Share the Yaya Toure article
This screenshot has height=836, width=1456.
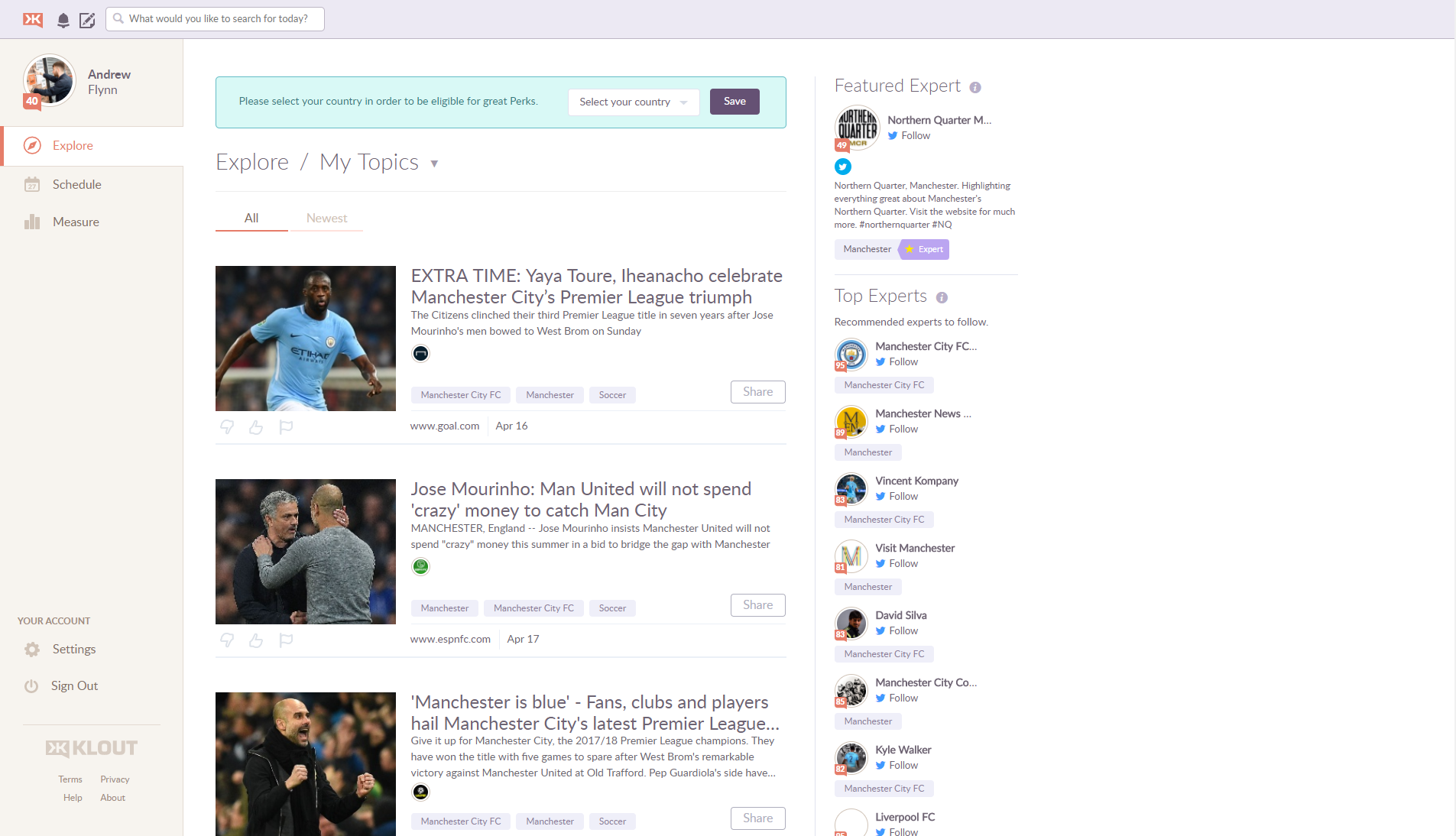pyautogui.click(x=757, y=392)
